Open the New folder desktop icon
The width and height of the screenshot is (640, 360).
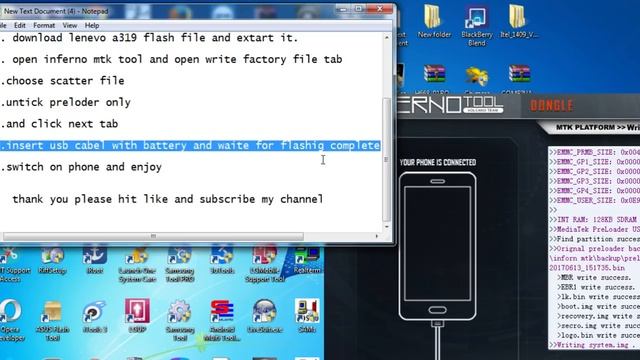pos(434,21)
